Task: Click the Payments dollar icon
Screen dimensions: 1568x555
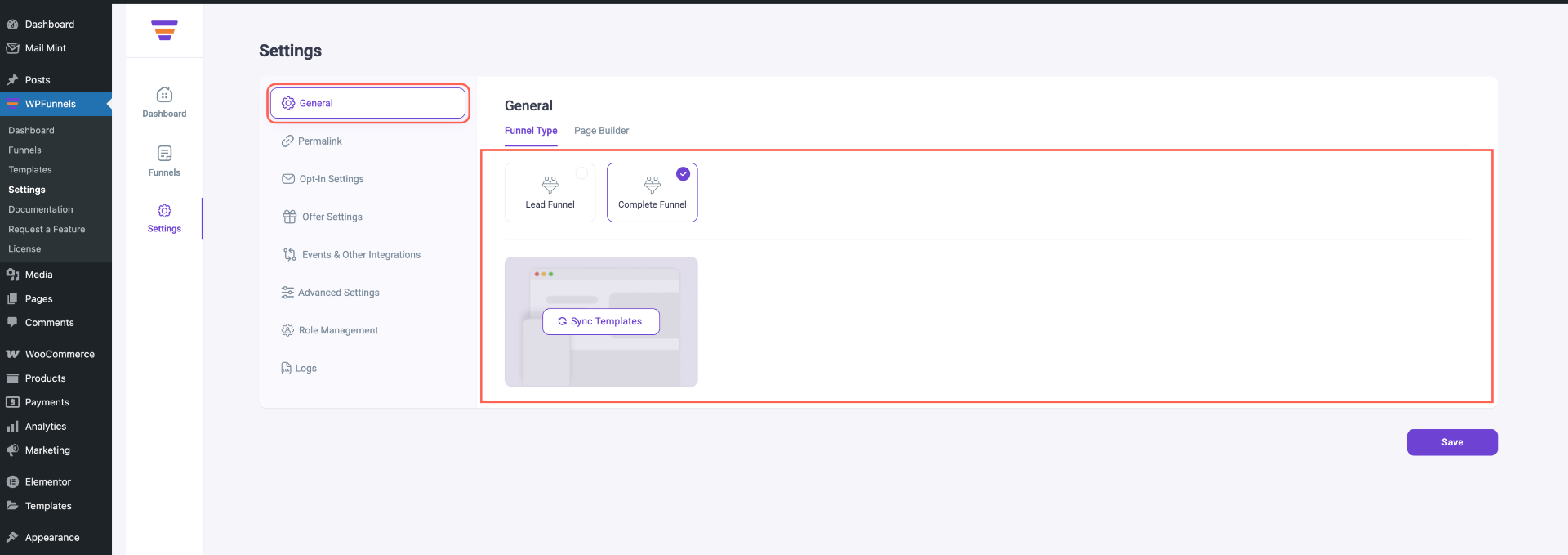Action: pyautogui.click(x=12, y=402)
